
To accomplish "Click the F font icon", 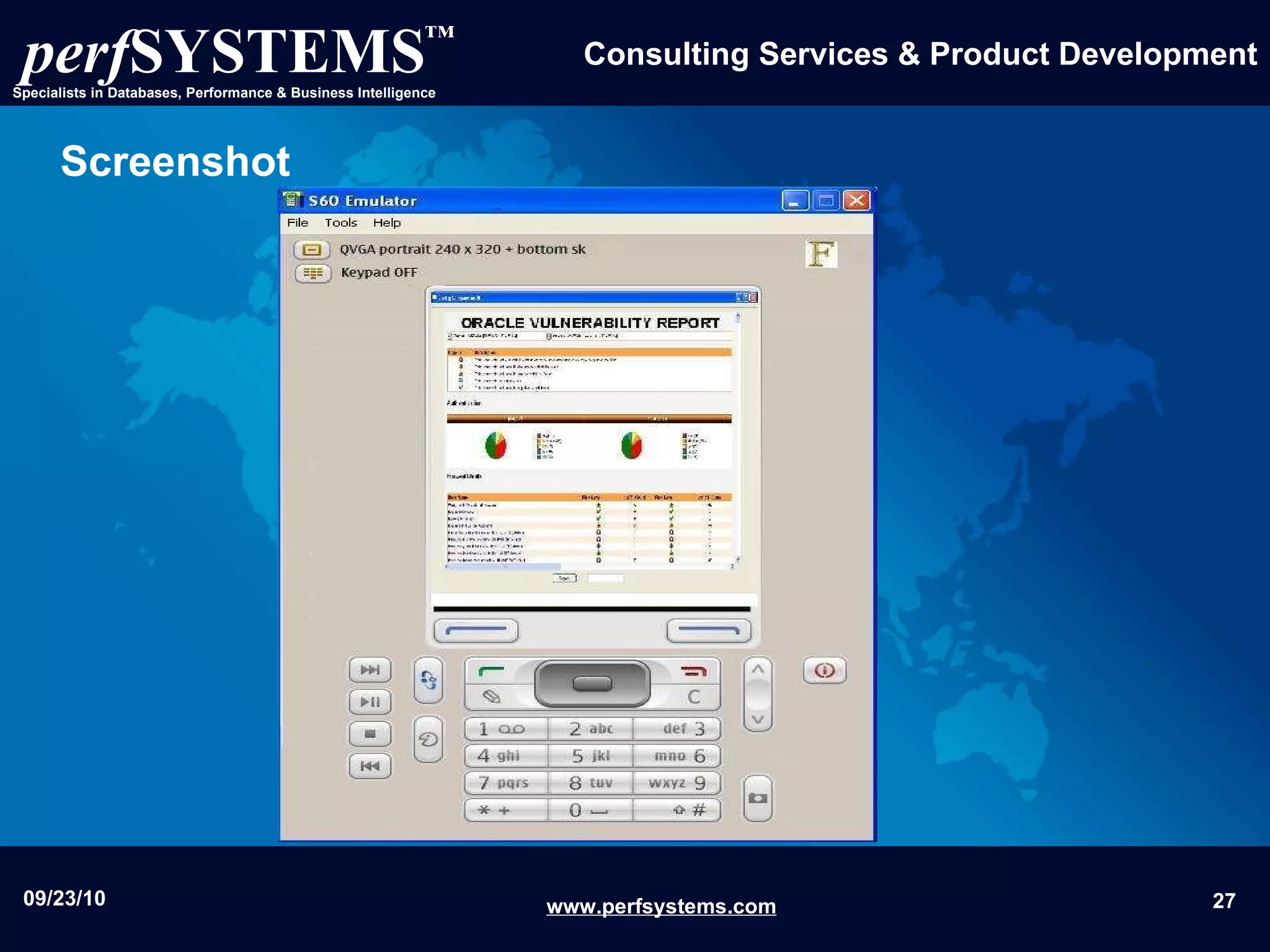I will click(821, 254).
